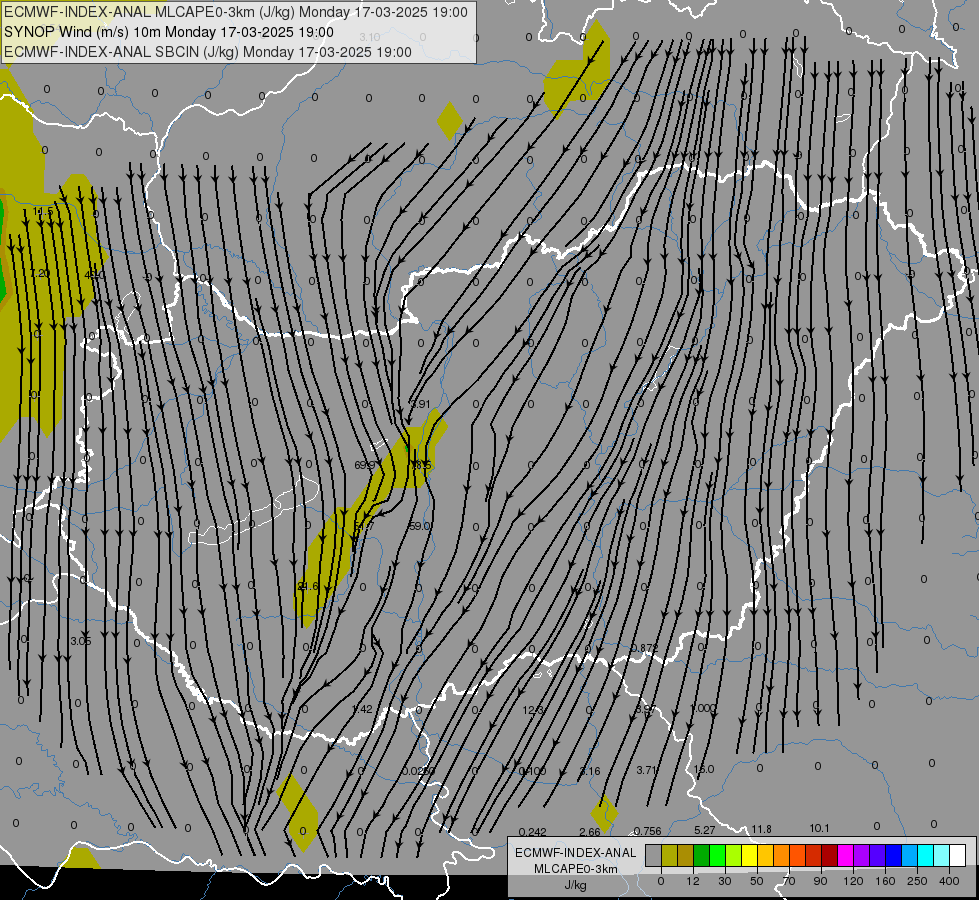Select the 5.27 map value

tap(705, 830)
